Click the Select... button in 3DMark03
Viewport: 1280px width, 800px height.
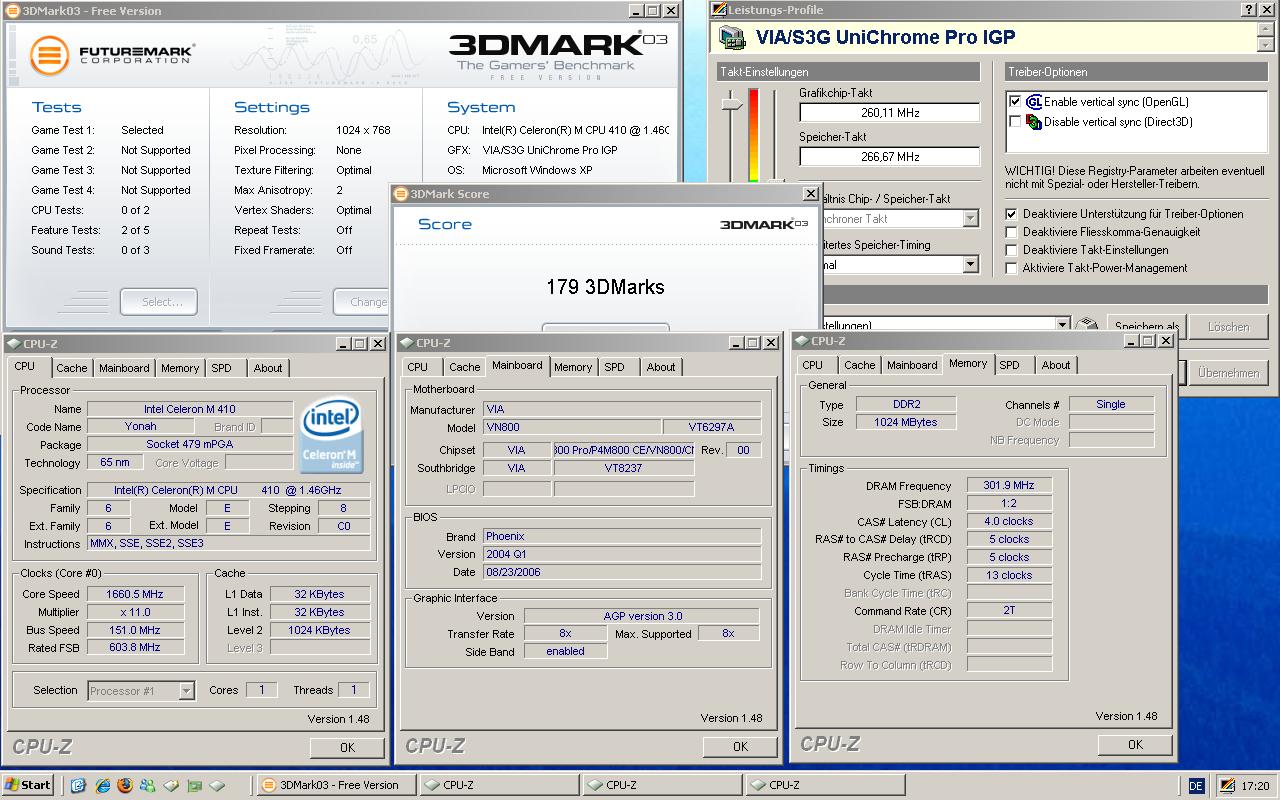coord(159,302)
